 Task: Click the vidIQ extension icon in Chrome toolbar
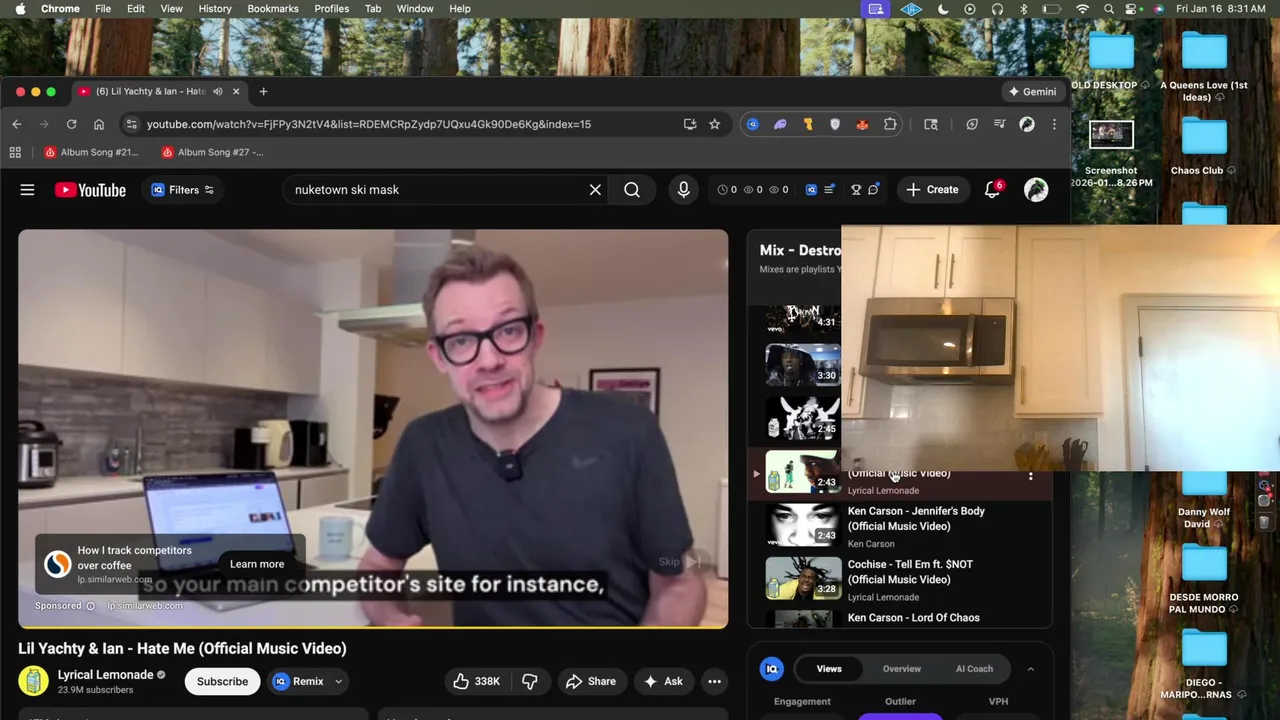tap(753, 124)
